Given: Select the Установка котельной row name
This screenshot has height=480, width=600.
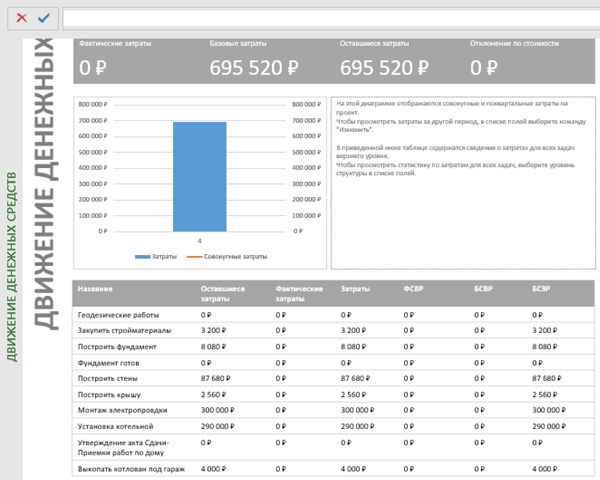Looking at the screenshot, I should coord(116,426).
